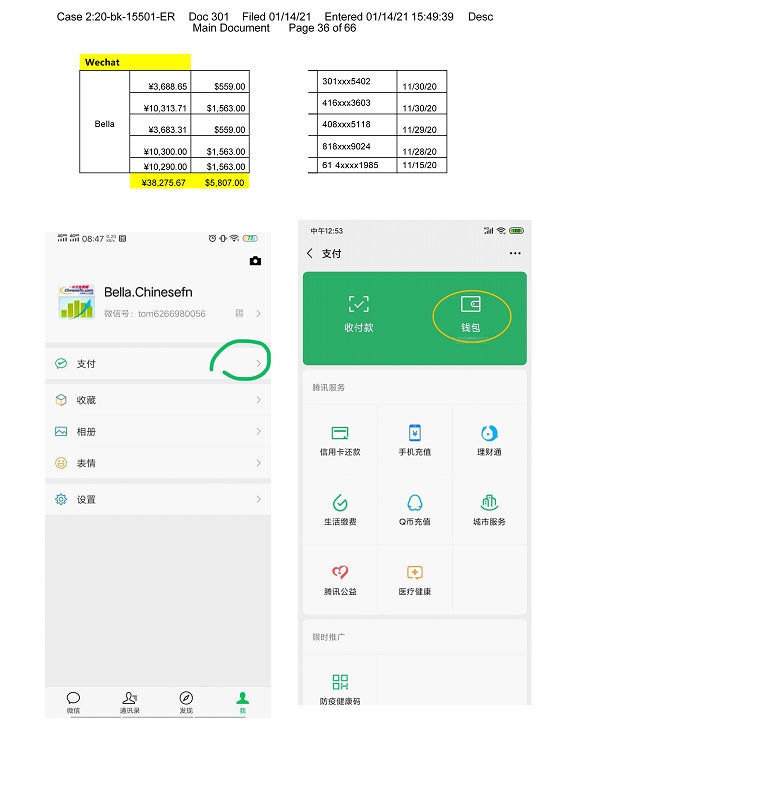Click the Bella.Chinesefn name text
Screen dimensions: 778x800
click(x=148, y=292)
